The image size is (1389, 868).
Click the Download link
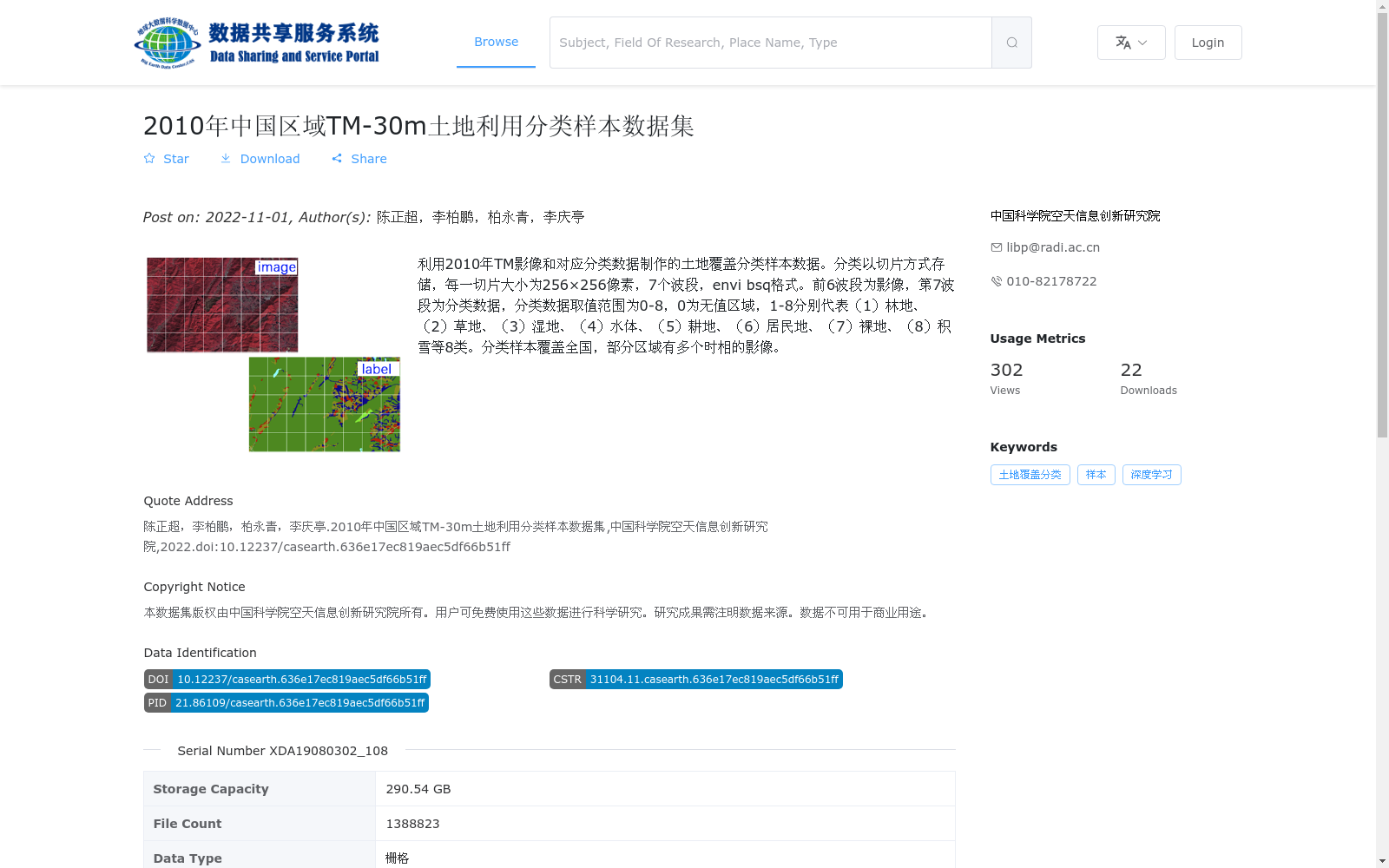point(270,159)
